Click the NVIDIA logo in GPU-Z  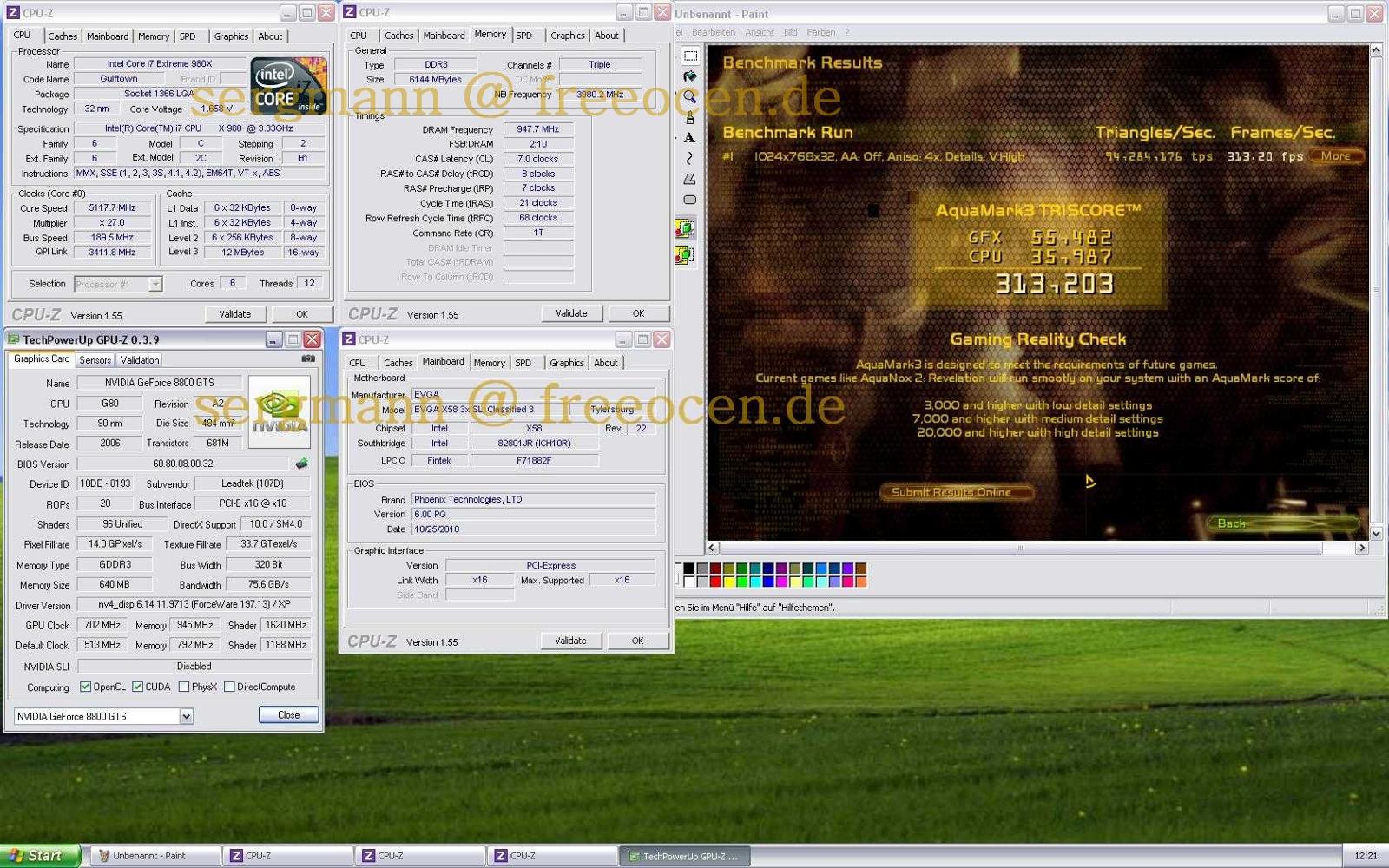point(280,411)
